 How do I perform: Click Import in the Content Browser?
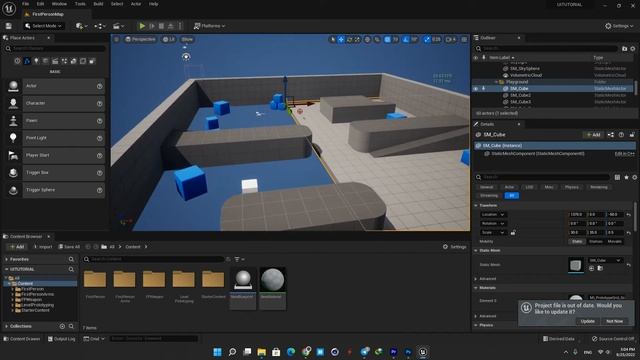tap(43, 247)
